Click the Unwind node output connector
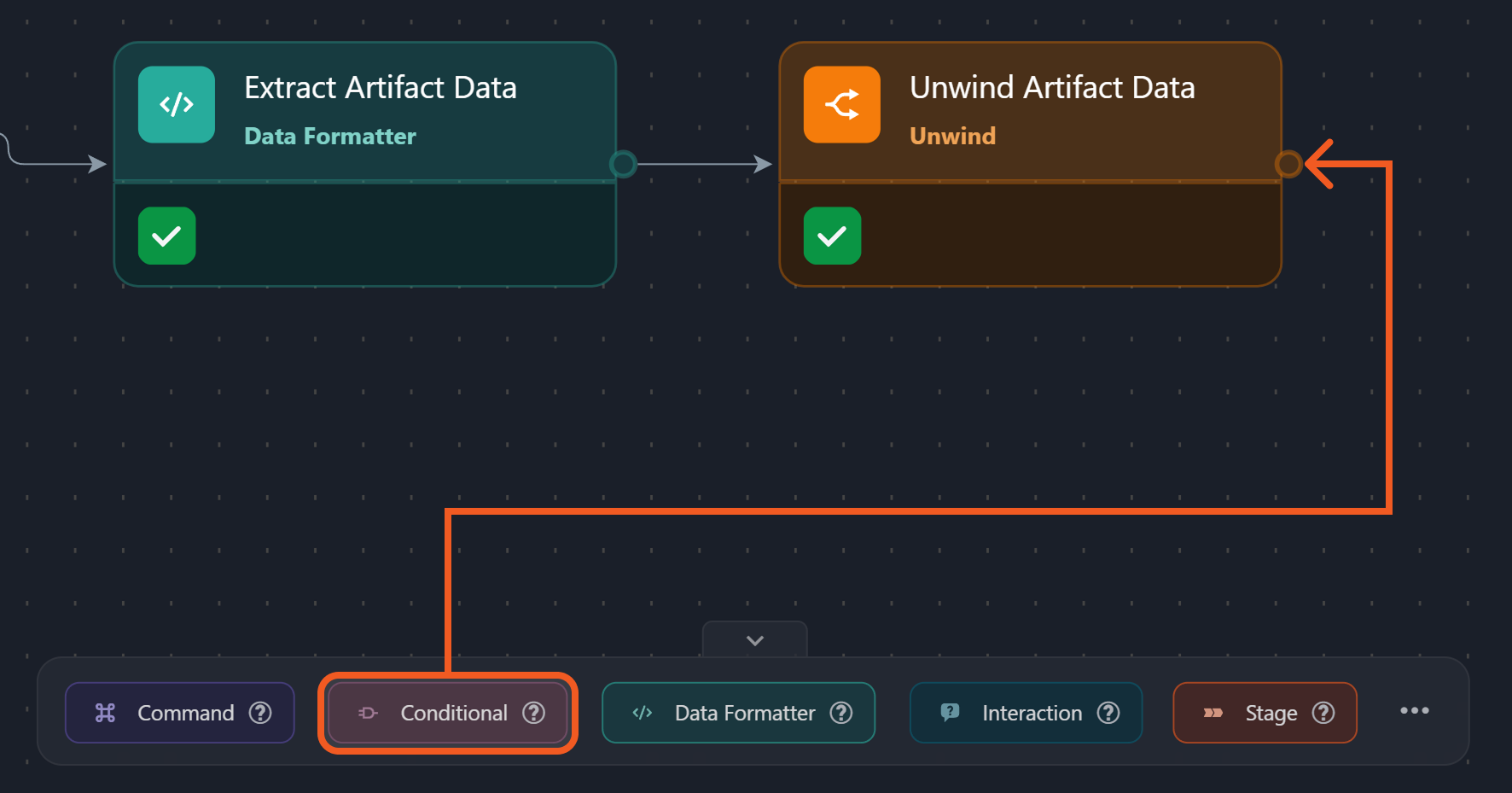Viewport: 1512px width, 793px height. tap(1288, 164)
